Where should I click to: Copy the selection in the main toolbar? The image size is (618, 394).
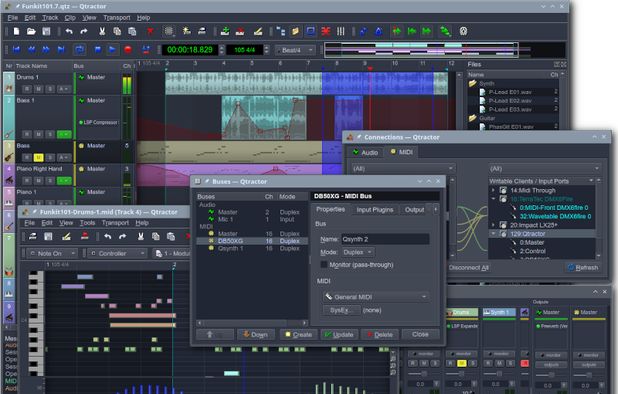pos(117,31)
